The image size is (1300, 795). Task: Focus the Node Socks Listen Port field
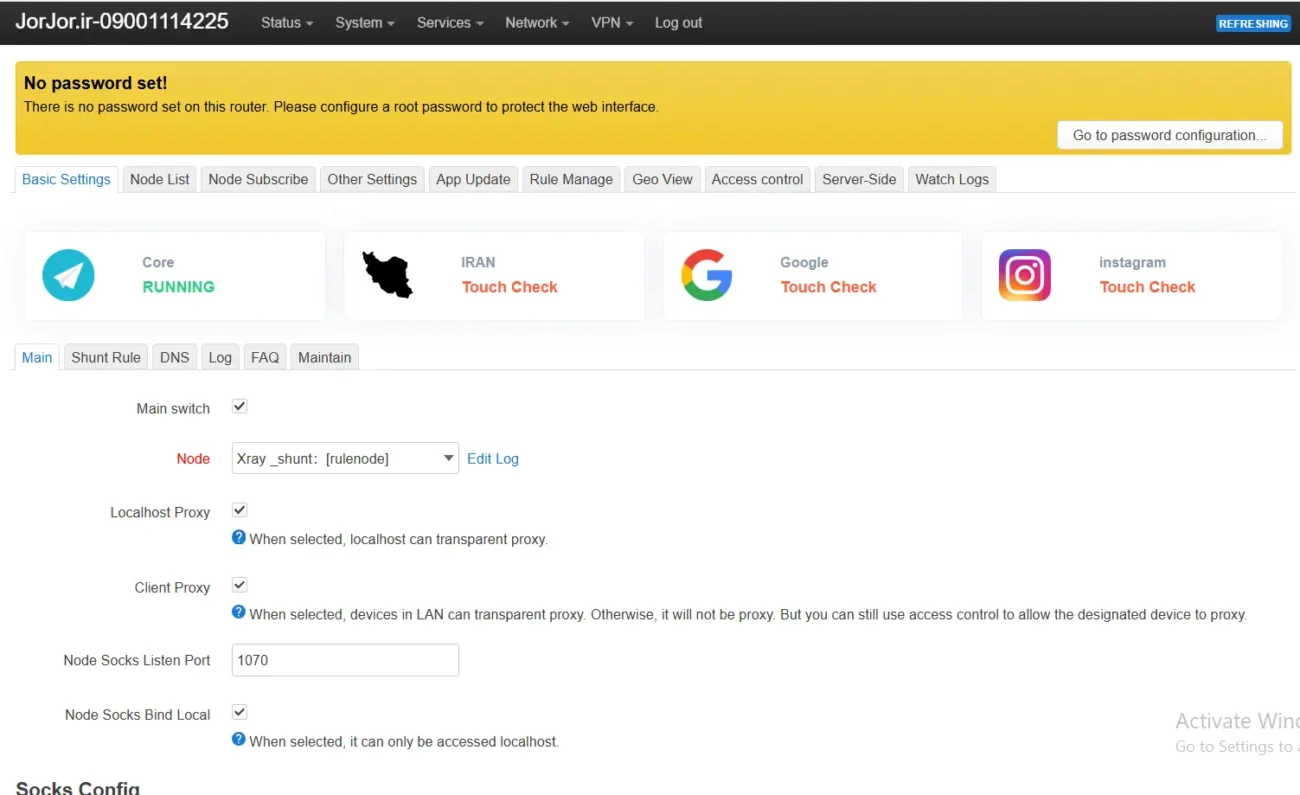(345, 660)
